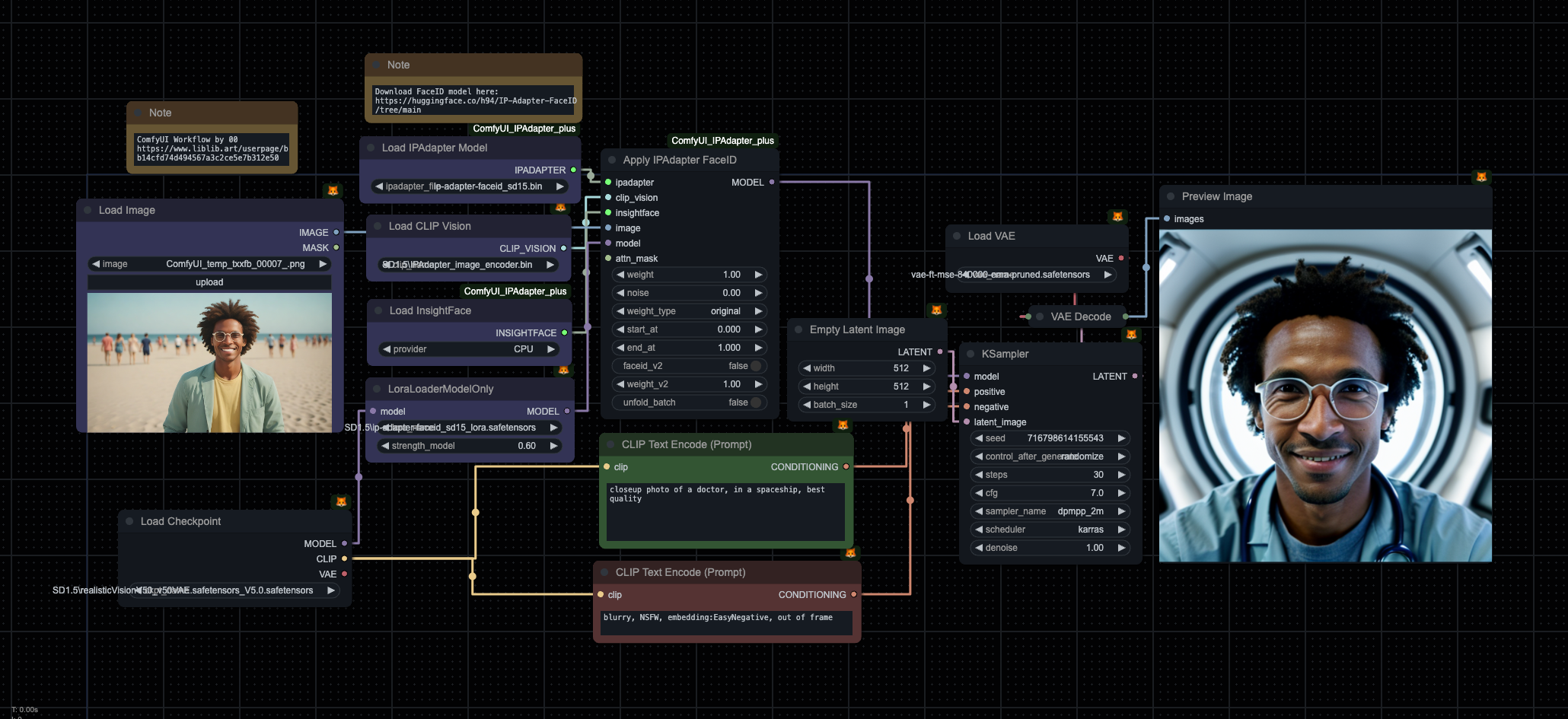Click the generated doctor image in Preview Image

[x=1324, y=396]
